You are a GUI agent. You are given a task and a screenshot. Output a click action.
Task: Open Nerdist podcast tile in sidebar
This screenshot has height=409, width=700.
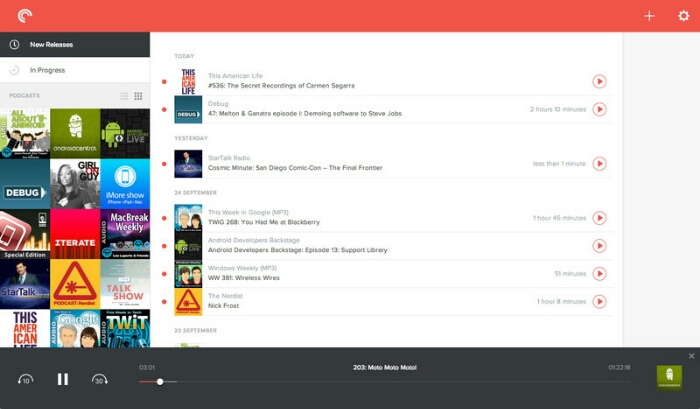pyautogui.click(x=75, y=284)
